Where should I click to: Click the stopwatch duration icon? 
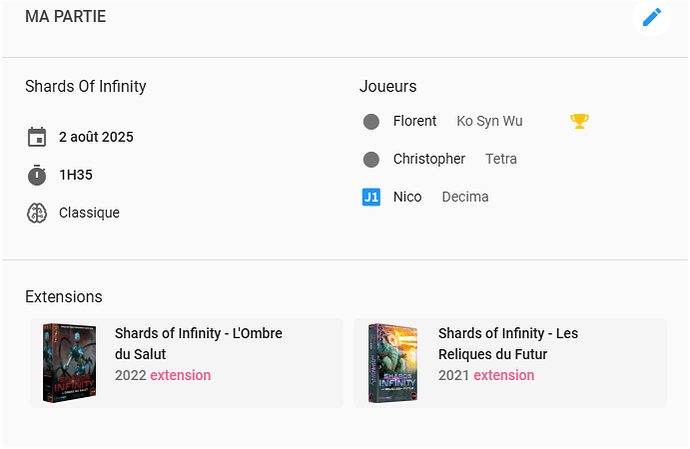(37, 175)
